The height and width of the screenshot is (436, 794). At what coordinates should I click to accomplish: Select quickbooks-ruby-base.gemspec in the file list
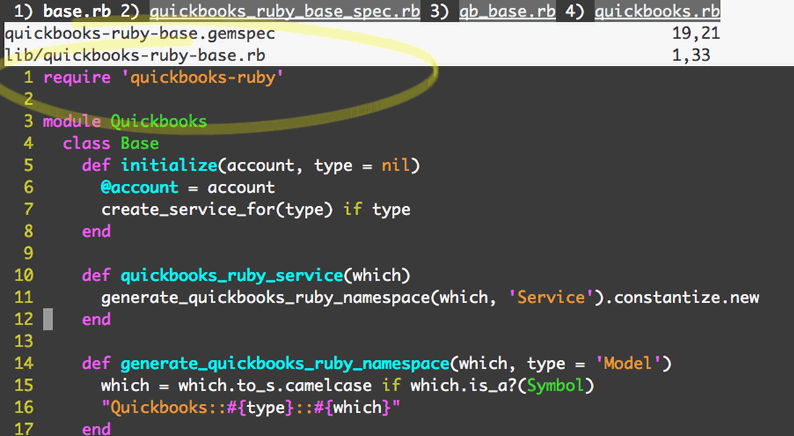[140, 33]
